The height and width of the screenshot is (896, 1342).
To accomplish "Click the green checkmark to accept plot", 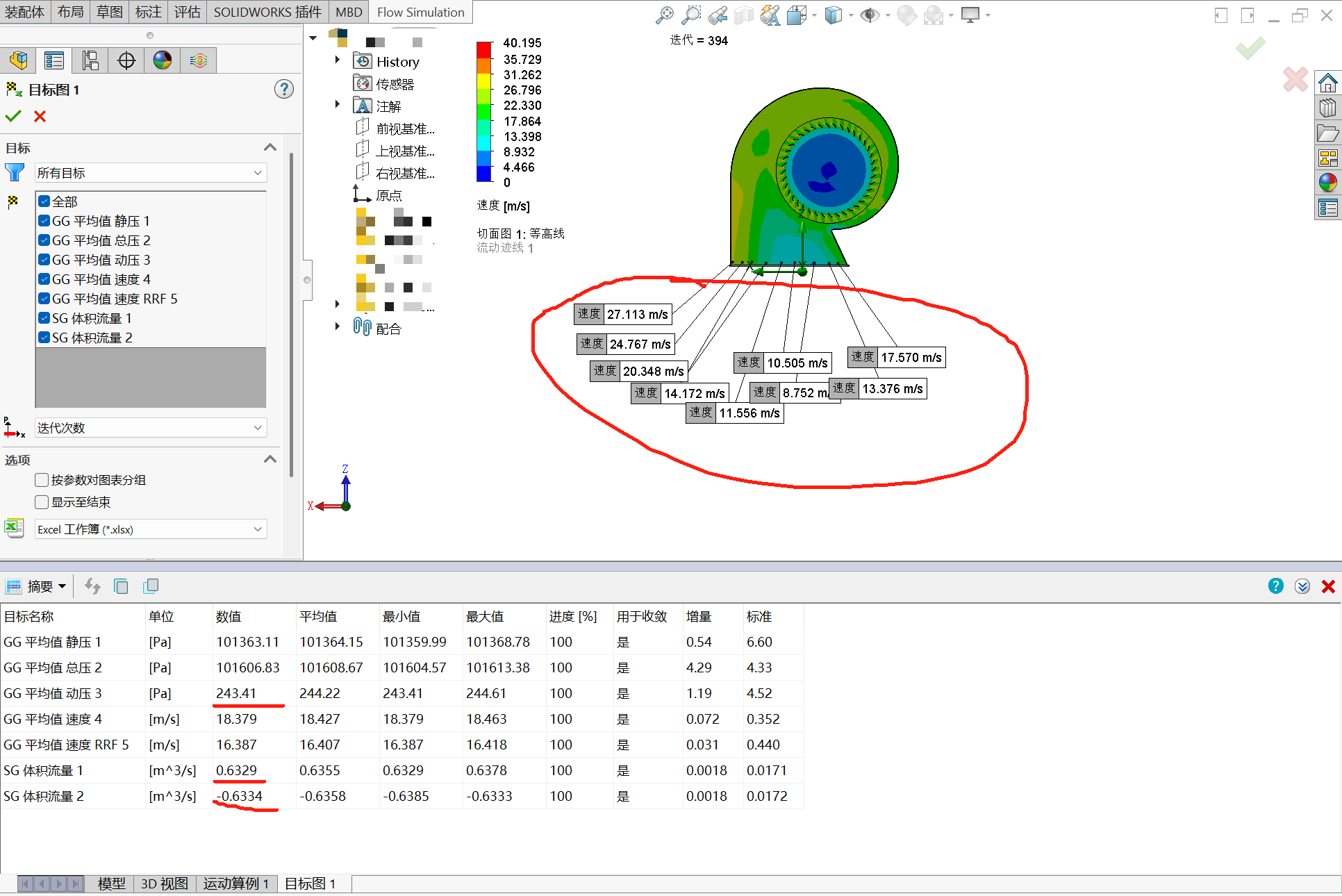I will pos(13,116).
